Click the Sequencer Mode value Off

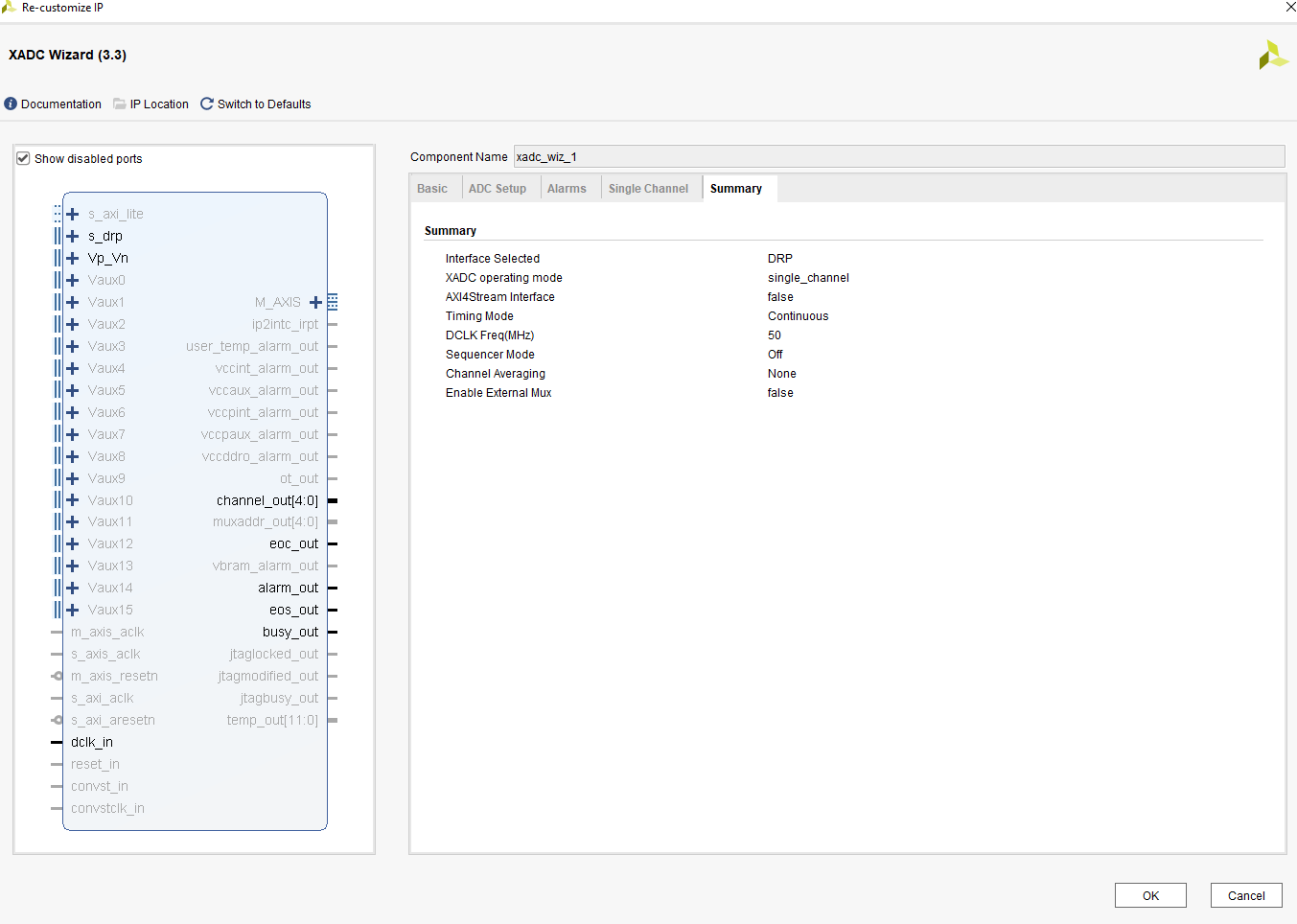pos(776,355)
